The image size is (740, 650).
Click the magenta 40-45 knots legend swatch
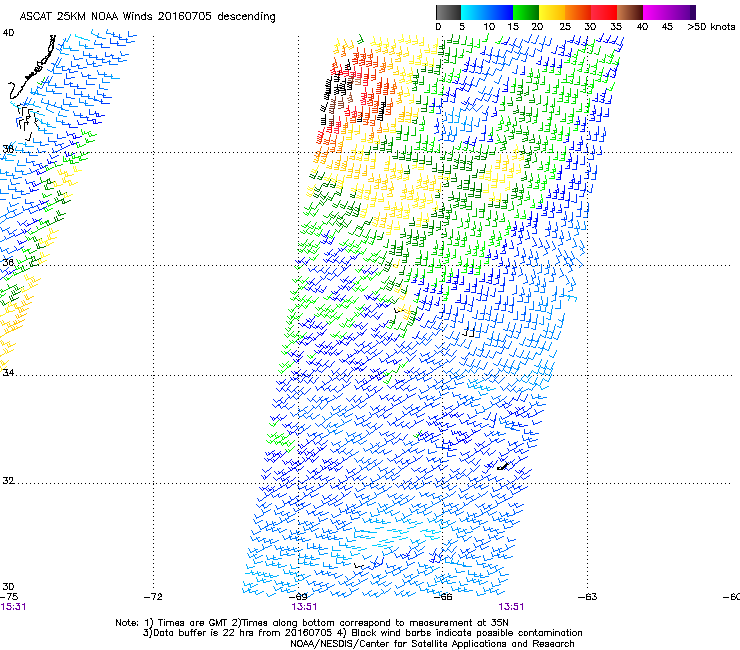656,12
